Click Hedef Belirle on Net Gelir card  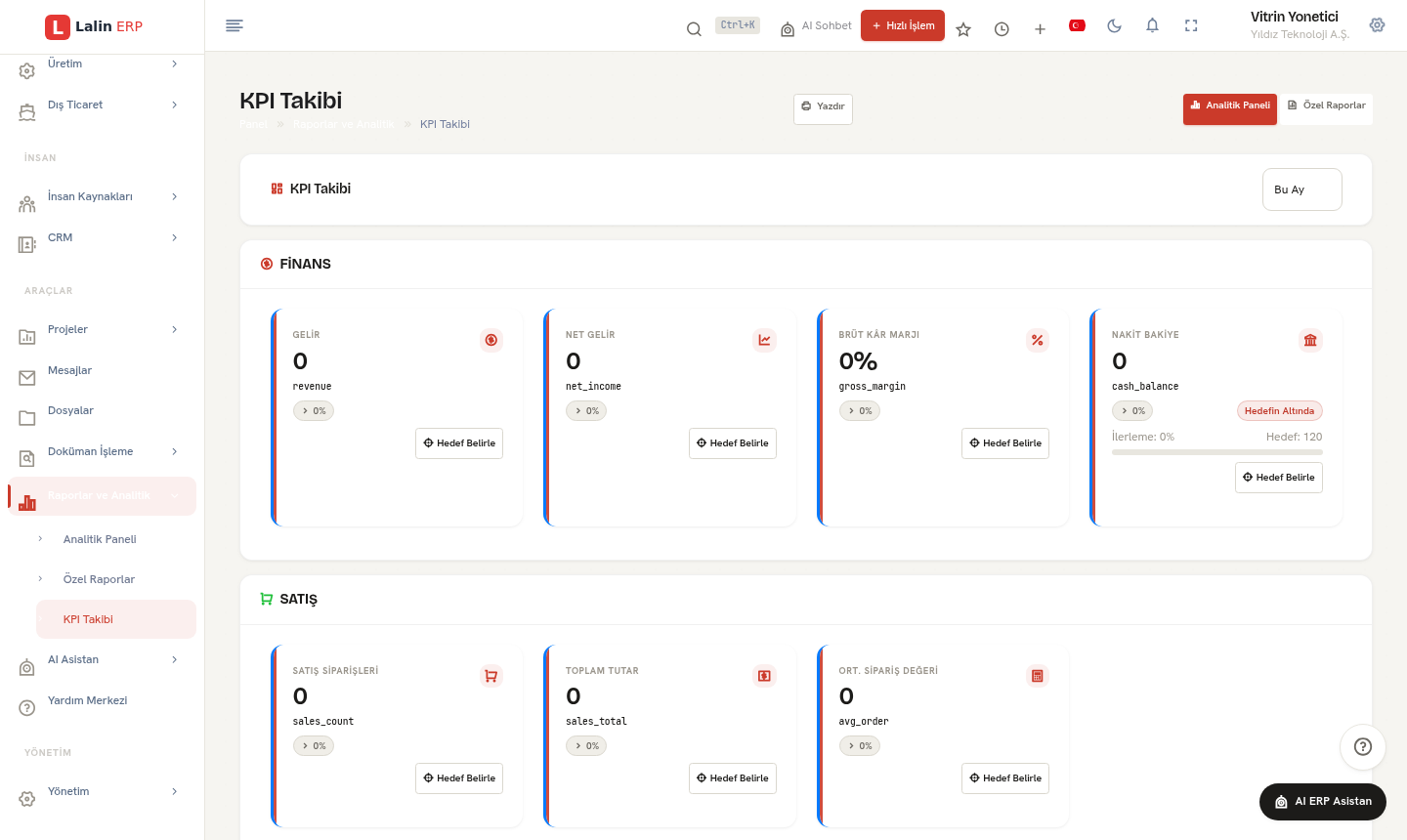(x=733, y=443)
